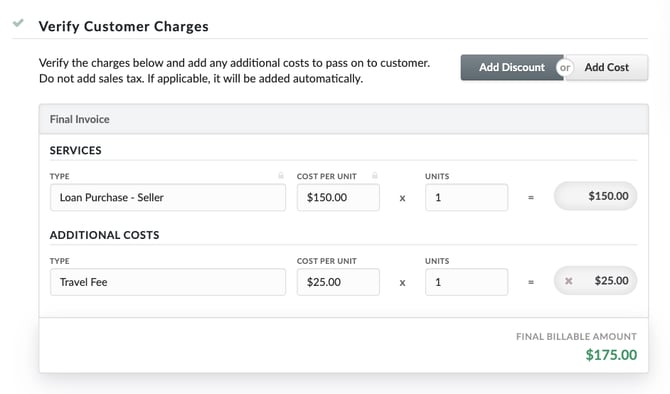Focus the $150.00 cost per unit field

[338, 197]
